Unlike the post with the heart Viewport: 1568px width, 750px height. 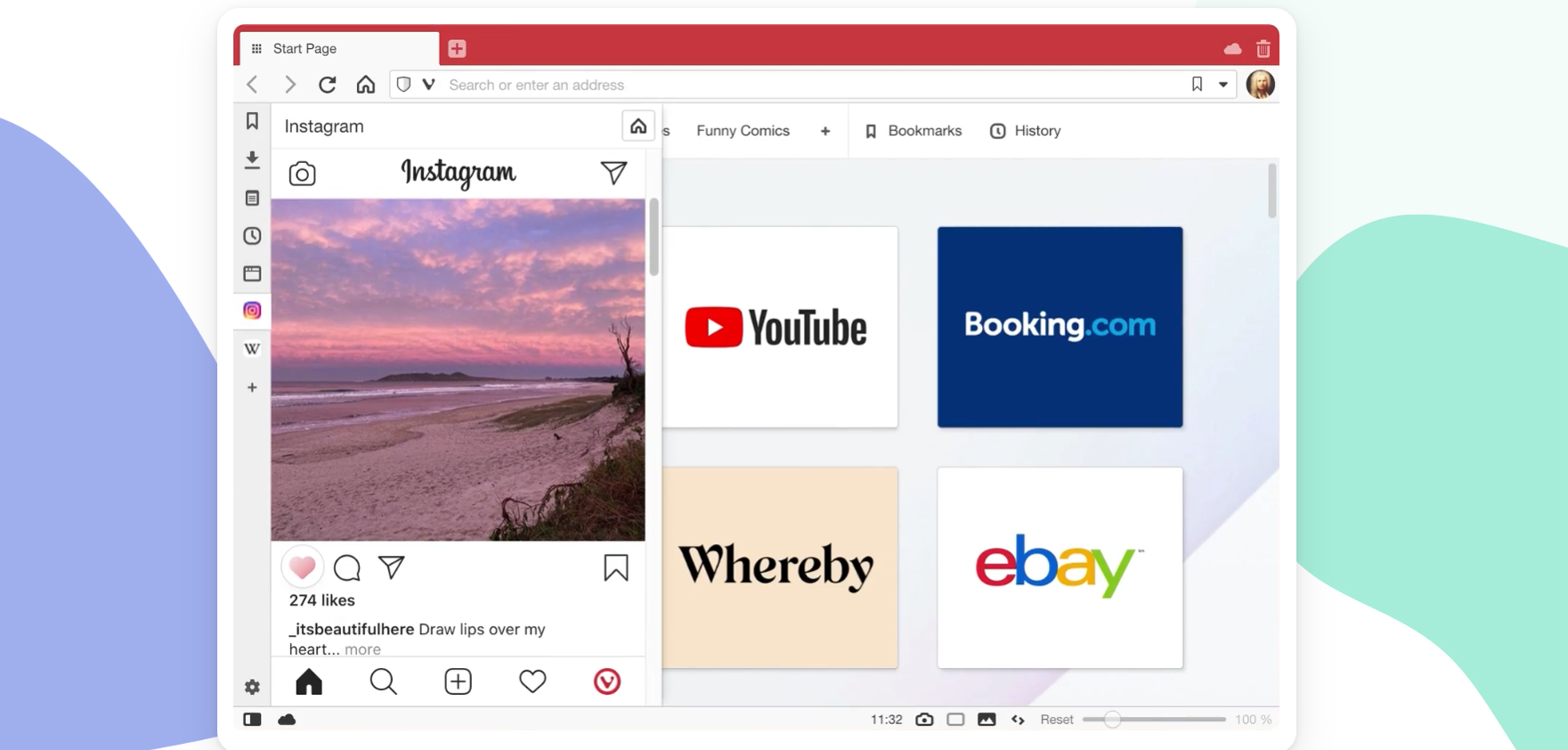click(x=302, y=567)
